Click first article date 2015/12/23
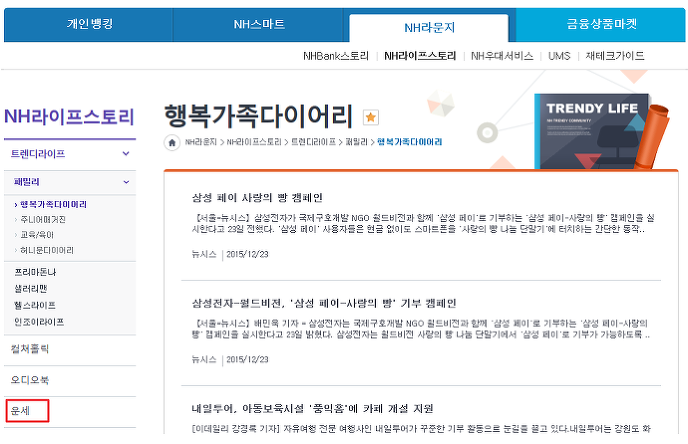The image size is (688, 444). 247,254
